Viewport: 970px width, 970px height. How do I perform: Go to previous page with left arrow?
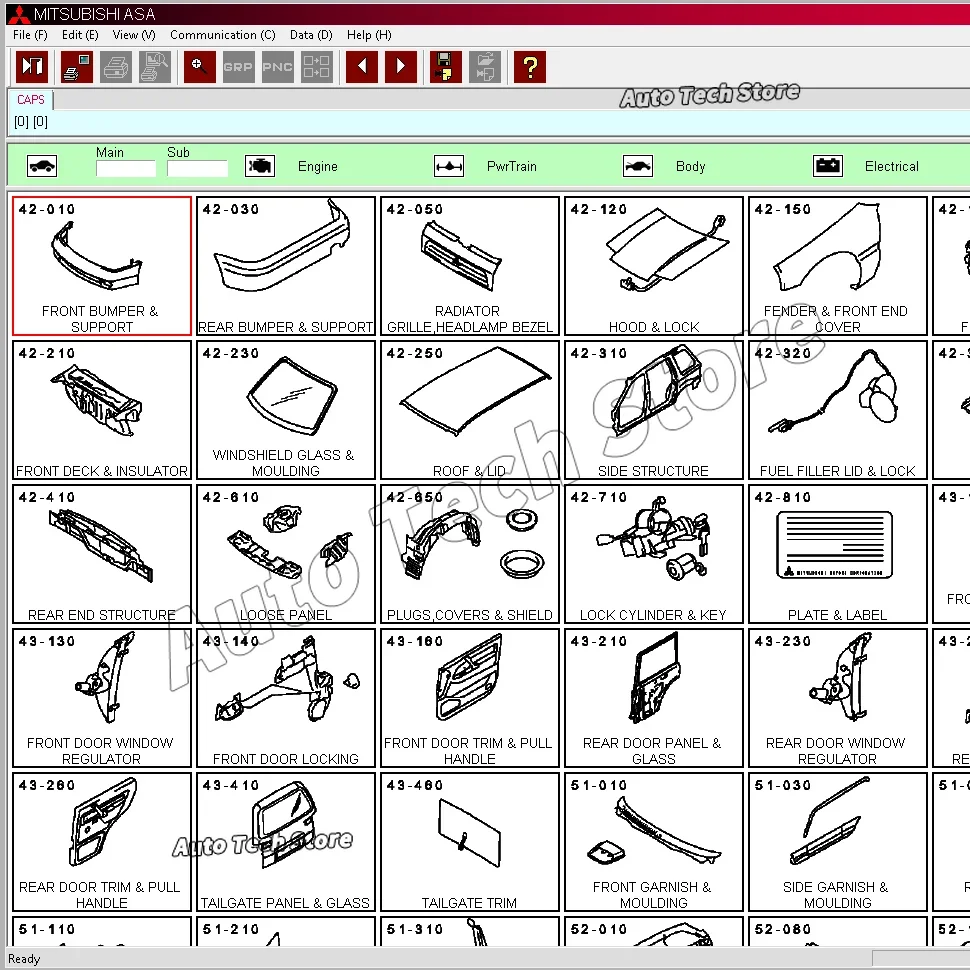(361, 67)
